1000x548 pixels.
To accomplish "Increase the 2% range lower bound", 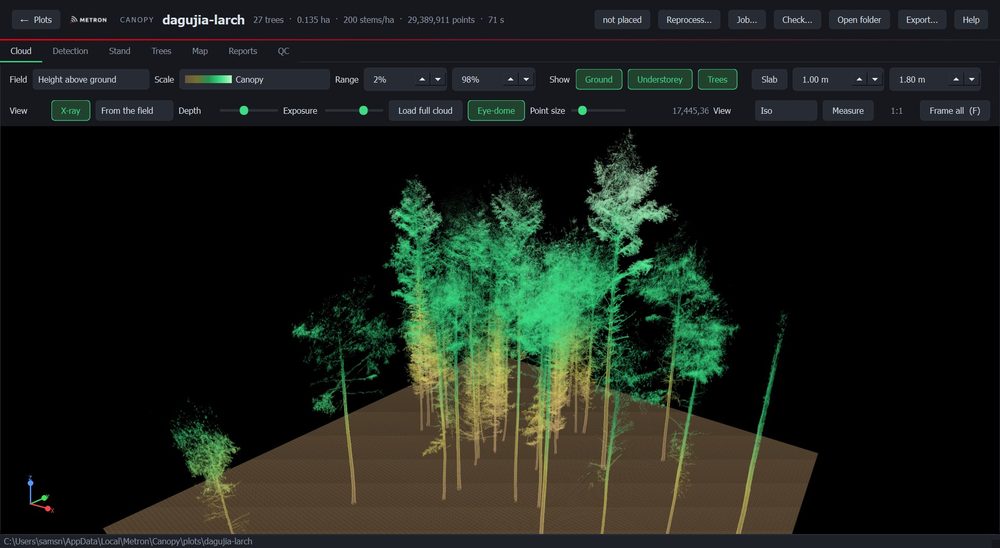I will point(422,80).
